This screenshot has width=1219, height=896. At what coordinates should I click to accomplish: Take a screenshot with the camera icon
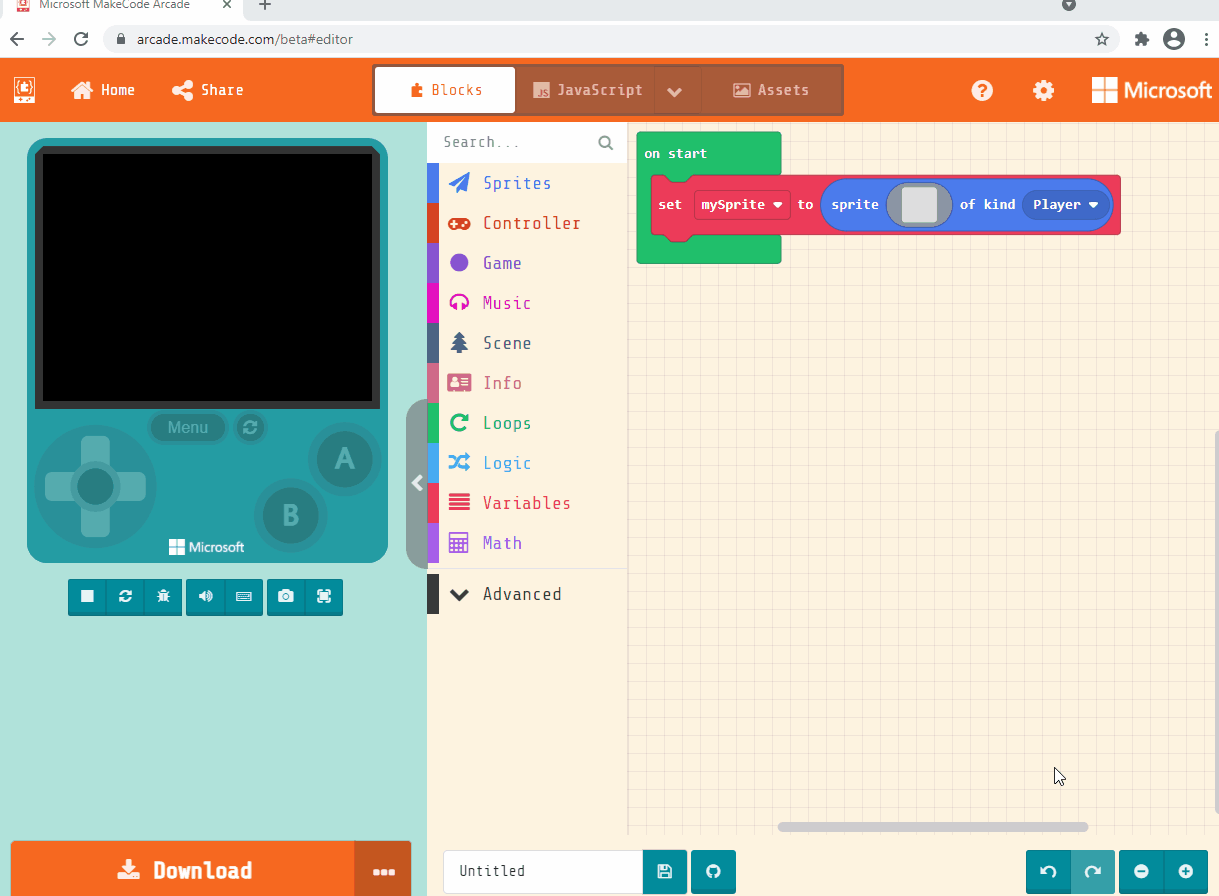click(285, 596)
